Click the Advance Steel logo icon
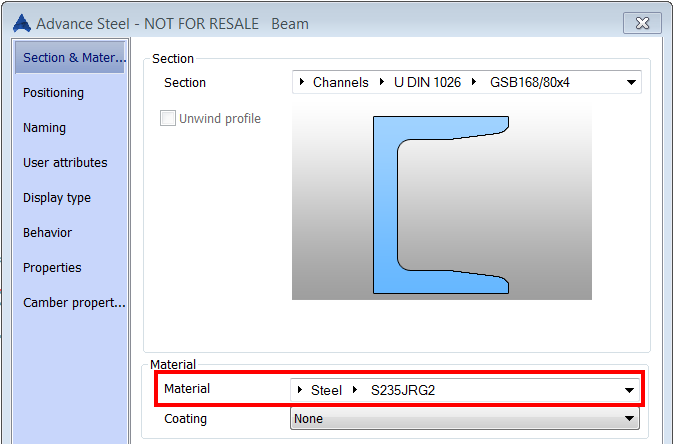 tap(22, 23)
